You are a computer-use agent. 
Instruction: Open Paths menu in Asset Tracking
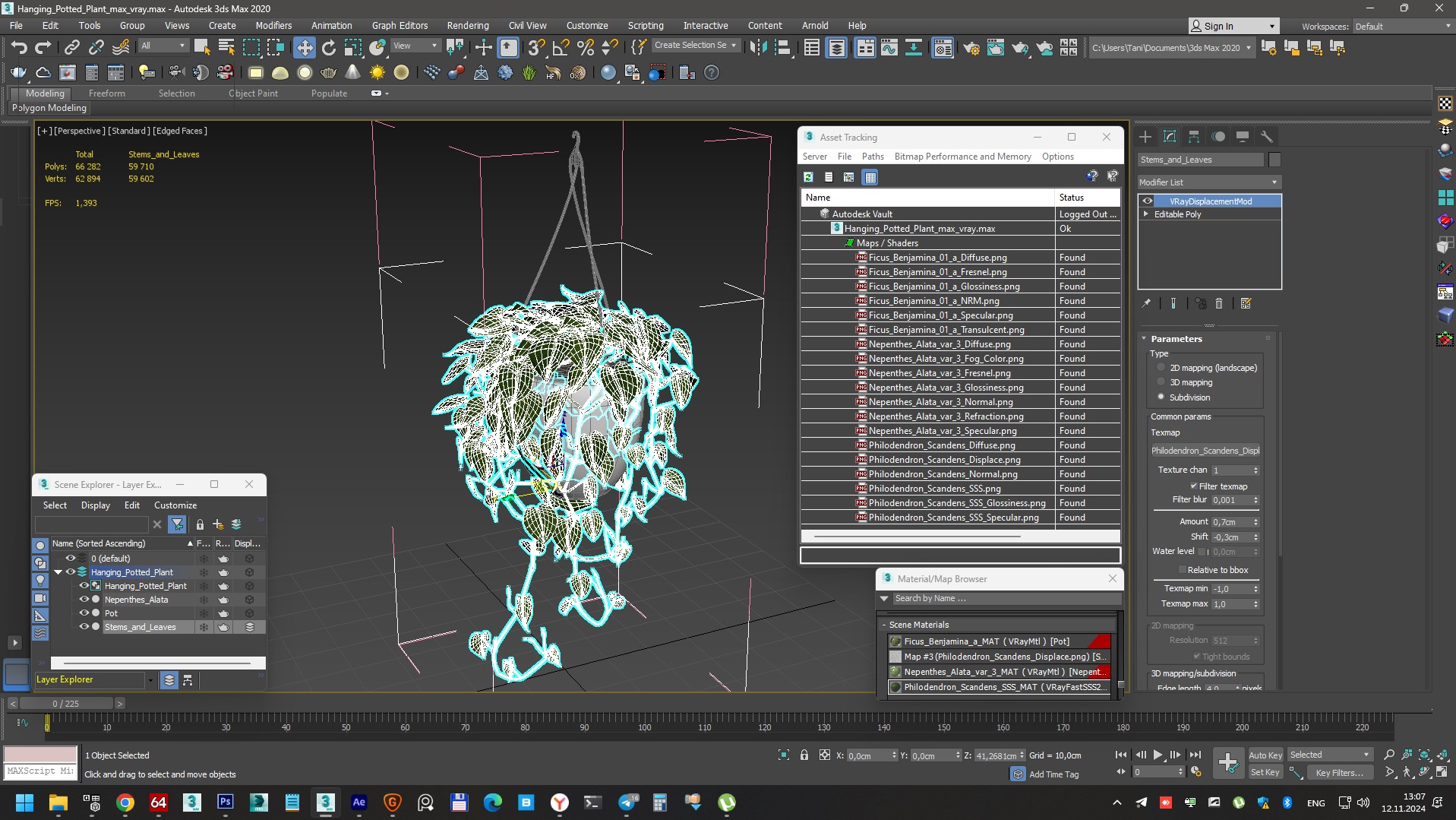point(873,157)
